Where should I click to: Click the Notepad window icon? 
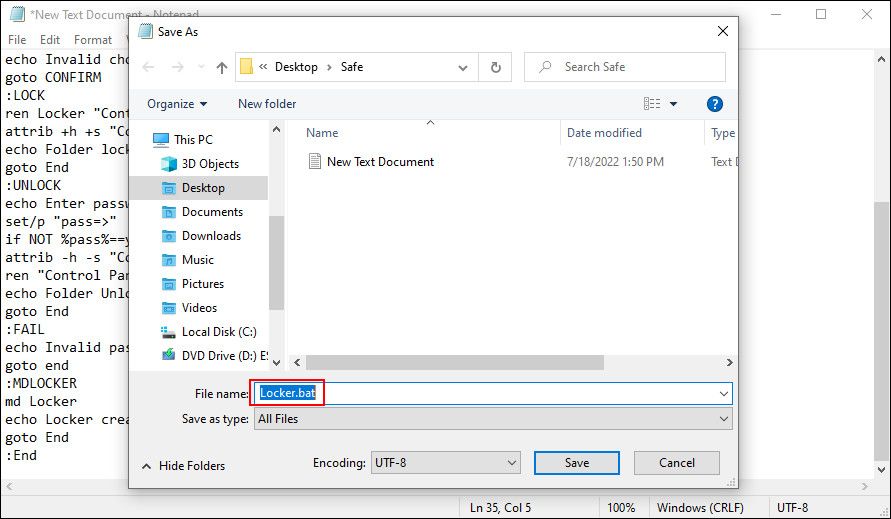(x=17, y=14)
